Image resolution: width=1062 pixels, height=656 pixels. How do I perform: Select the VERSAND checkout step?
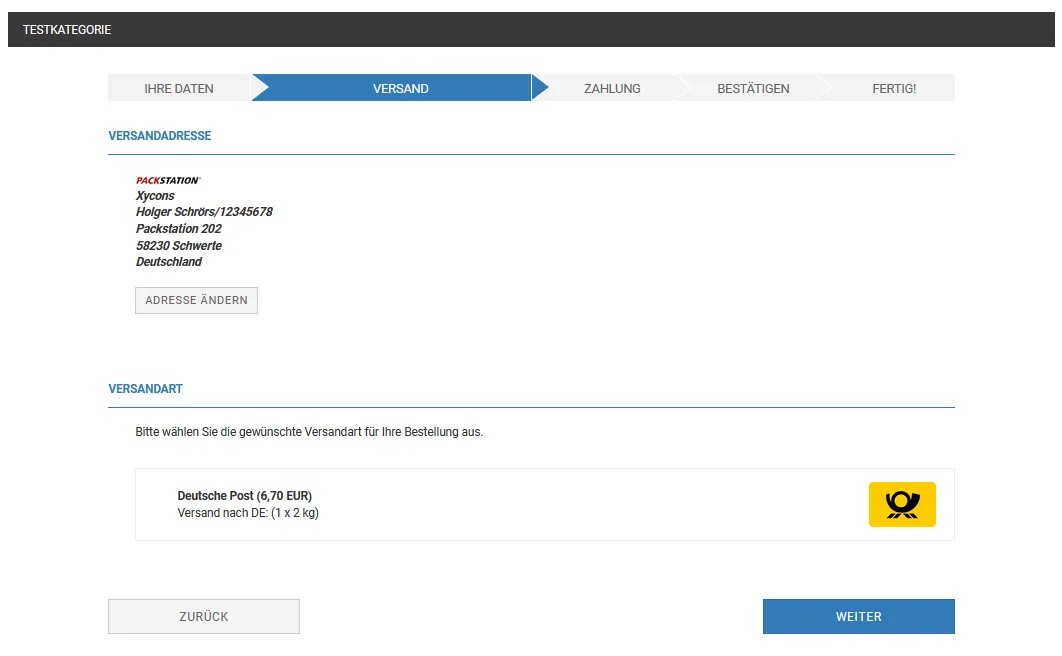(x=400, y=88)
